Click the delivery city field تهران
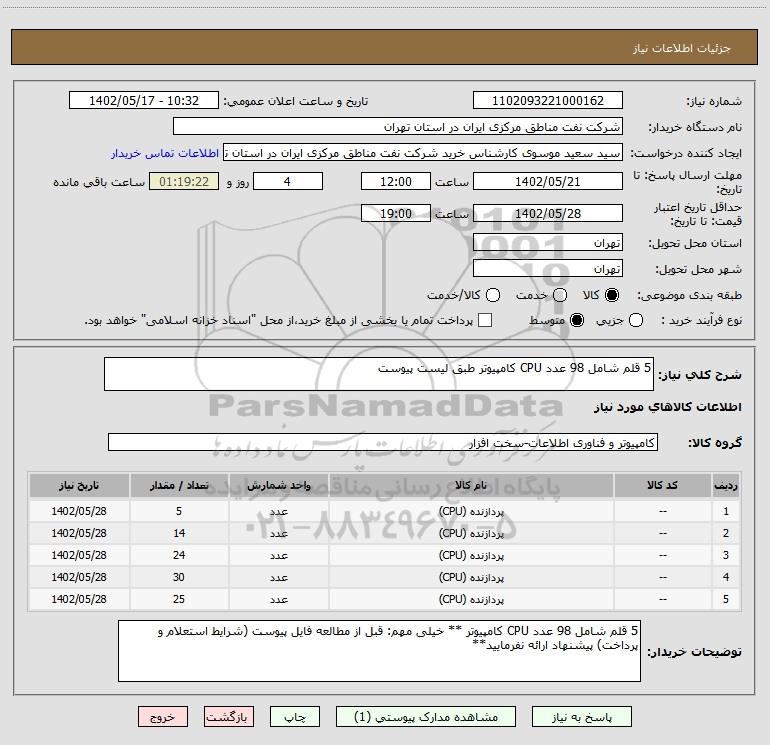The width and height of the screenshot is (770, 745). 548,269
